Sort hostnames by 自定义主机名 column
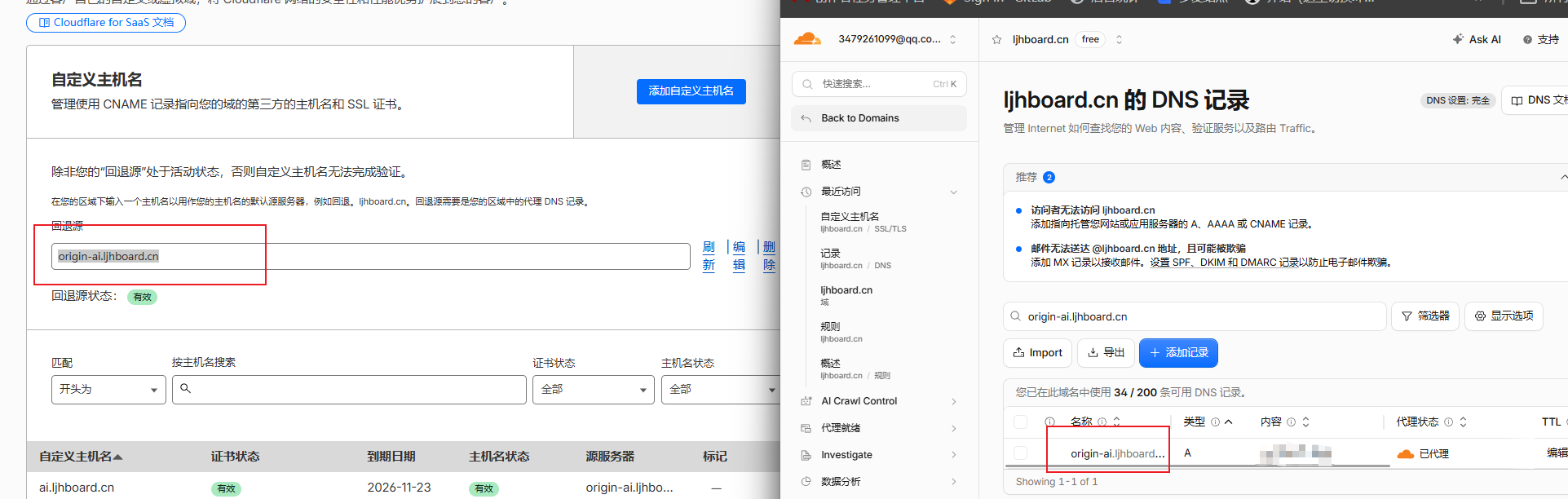This screenshot has height=499, width=1568. pos(81,457)
